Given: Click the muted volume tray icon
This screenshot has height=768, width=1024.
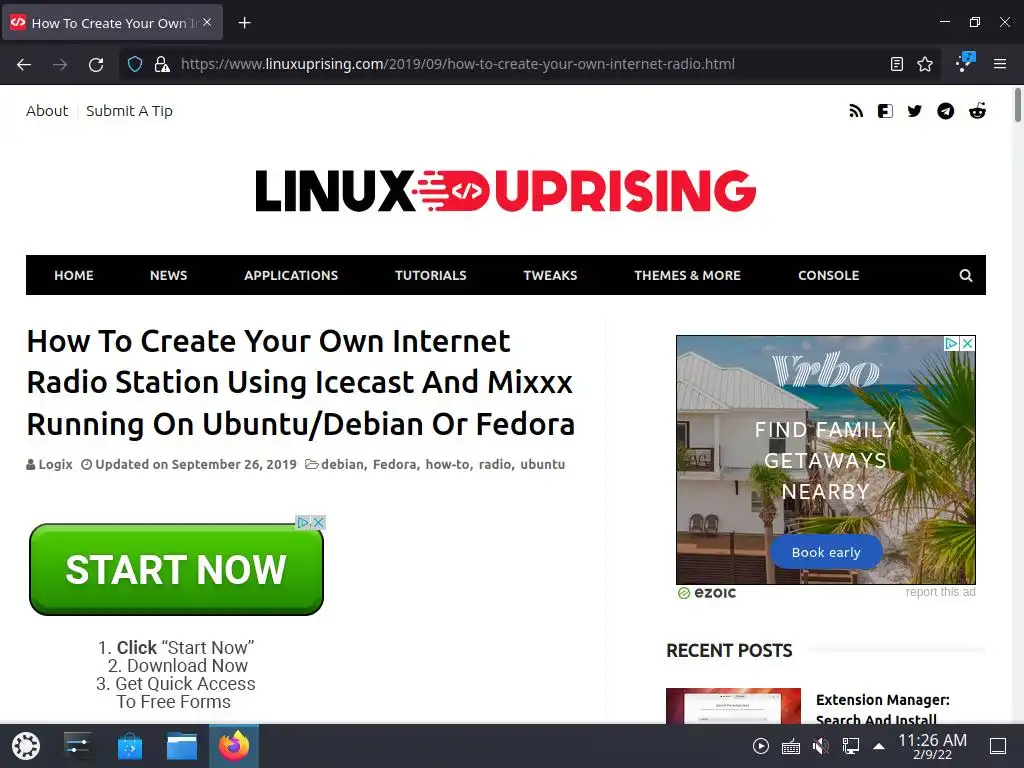Looking at the screenshot, I should pyautogui.click(x=821, y=746).
